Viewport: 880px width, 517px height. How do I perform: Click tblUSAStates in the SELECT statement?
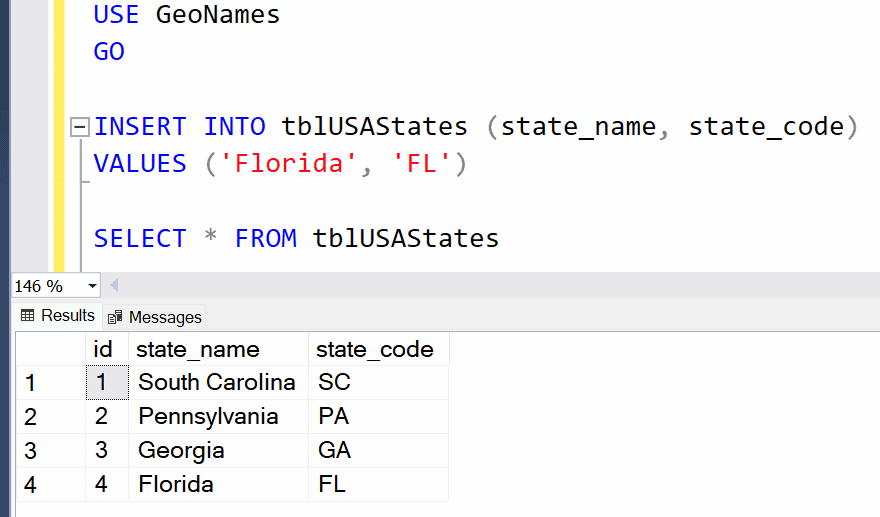point(405,239)
